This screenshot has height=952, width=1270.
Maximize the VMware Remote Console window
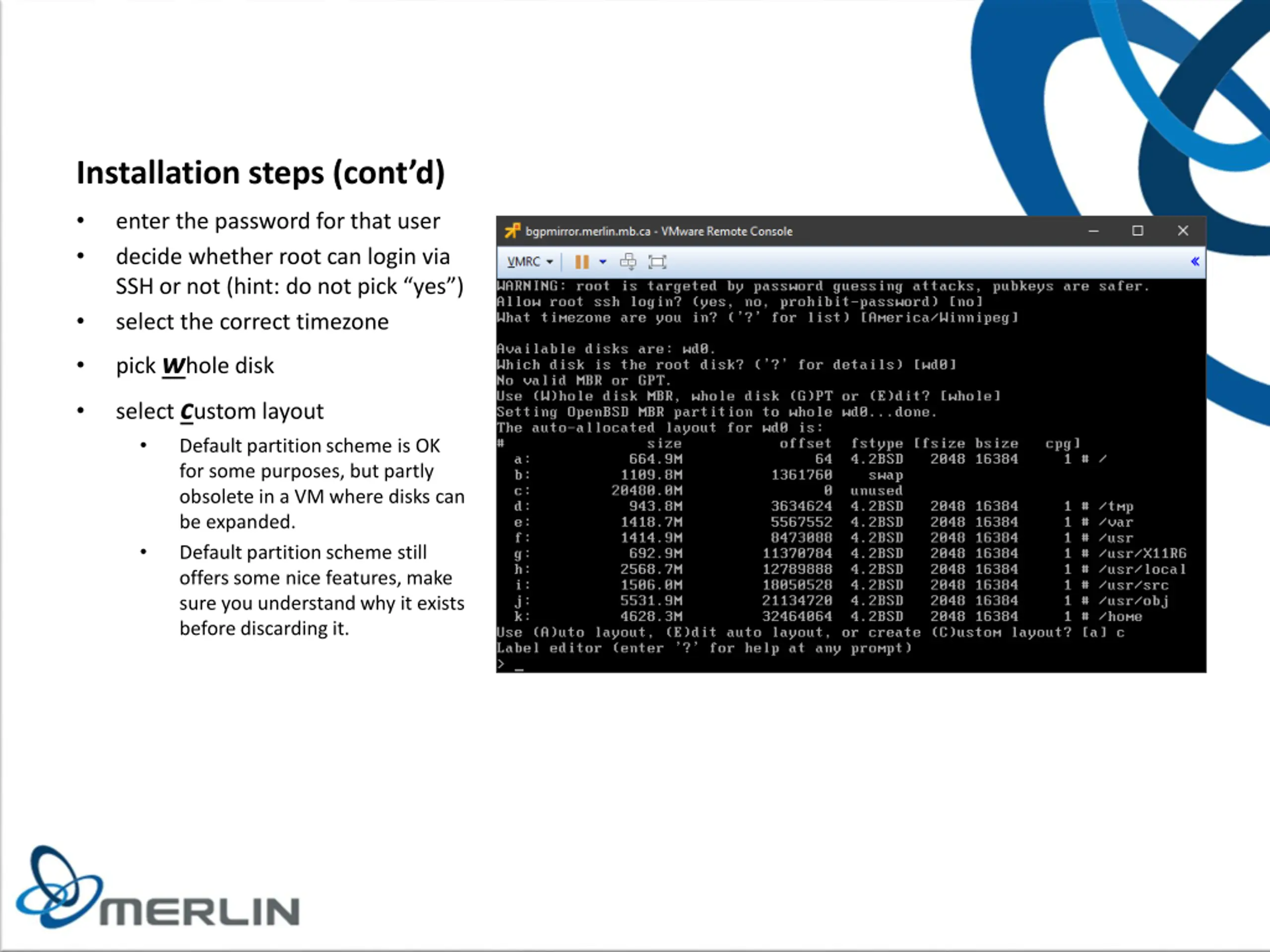click(x=1138, y=231)
